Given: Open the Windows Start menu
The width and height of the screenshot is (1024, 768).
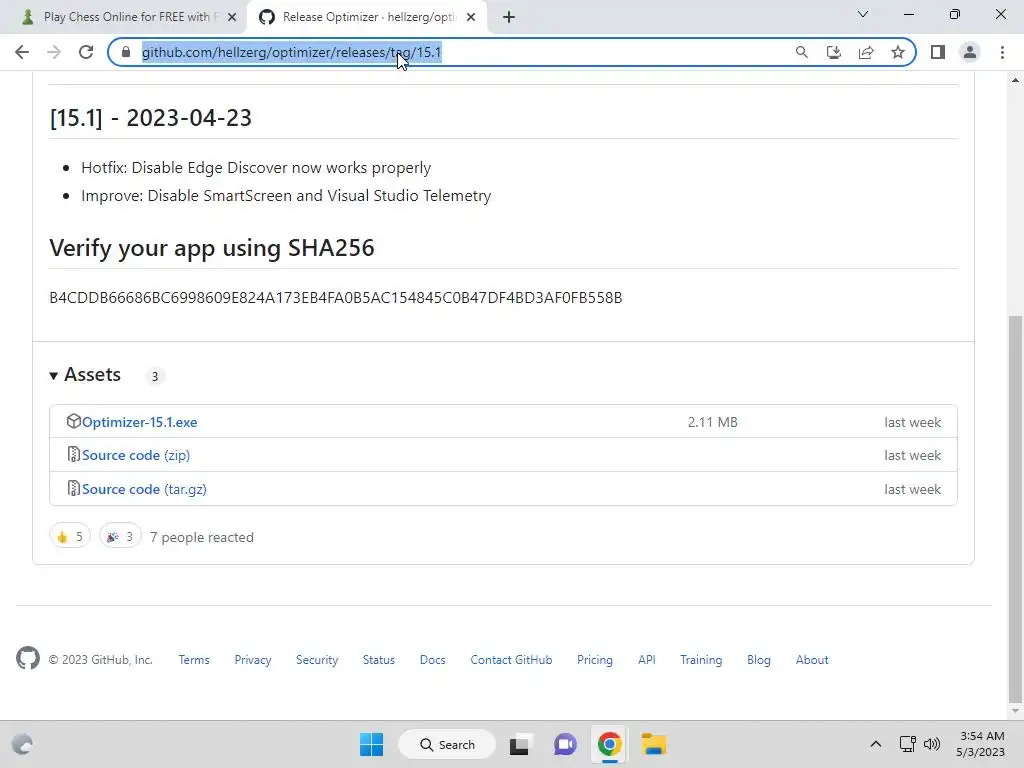Looking at the screenshot, I should pyautogui.click(x=372, y=744).
